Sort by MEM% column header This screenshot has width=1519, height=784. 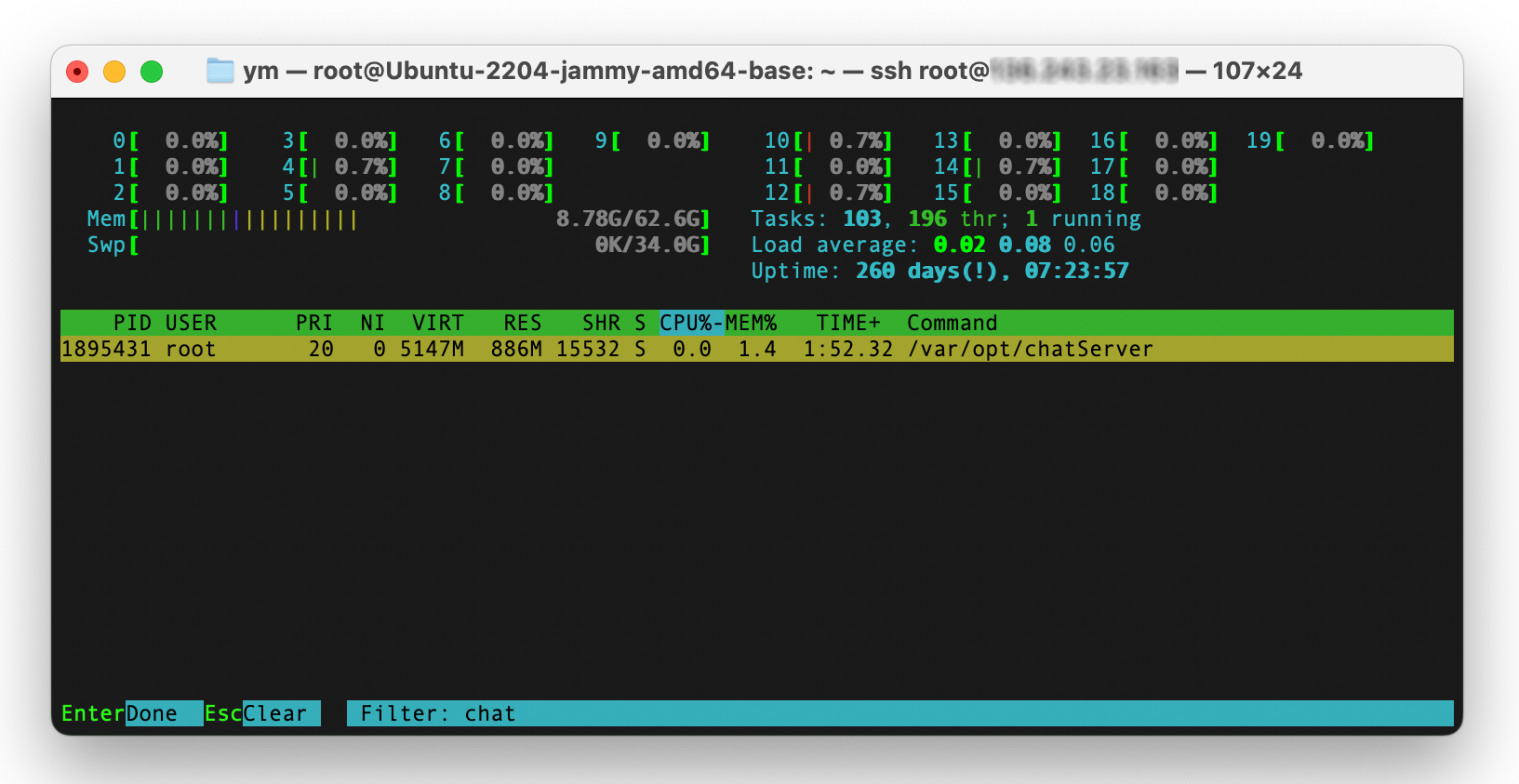(x=751, y=323)
